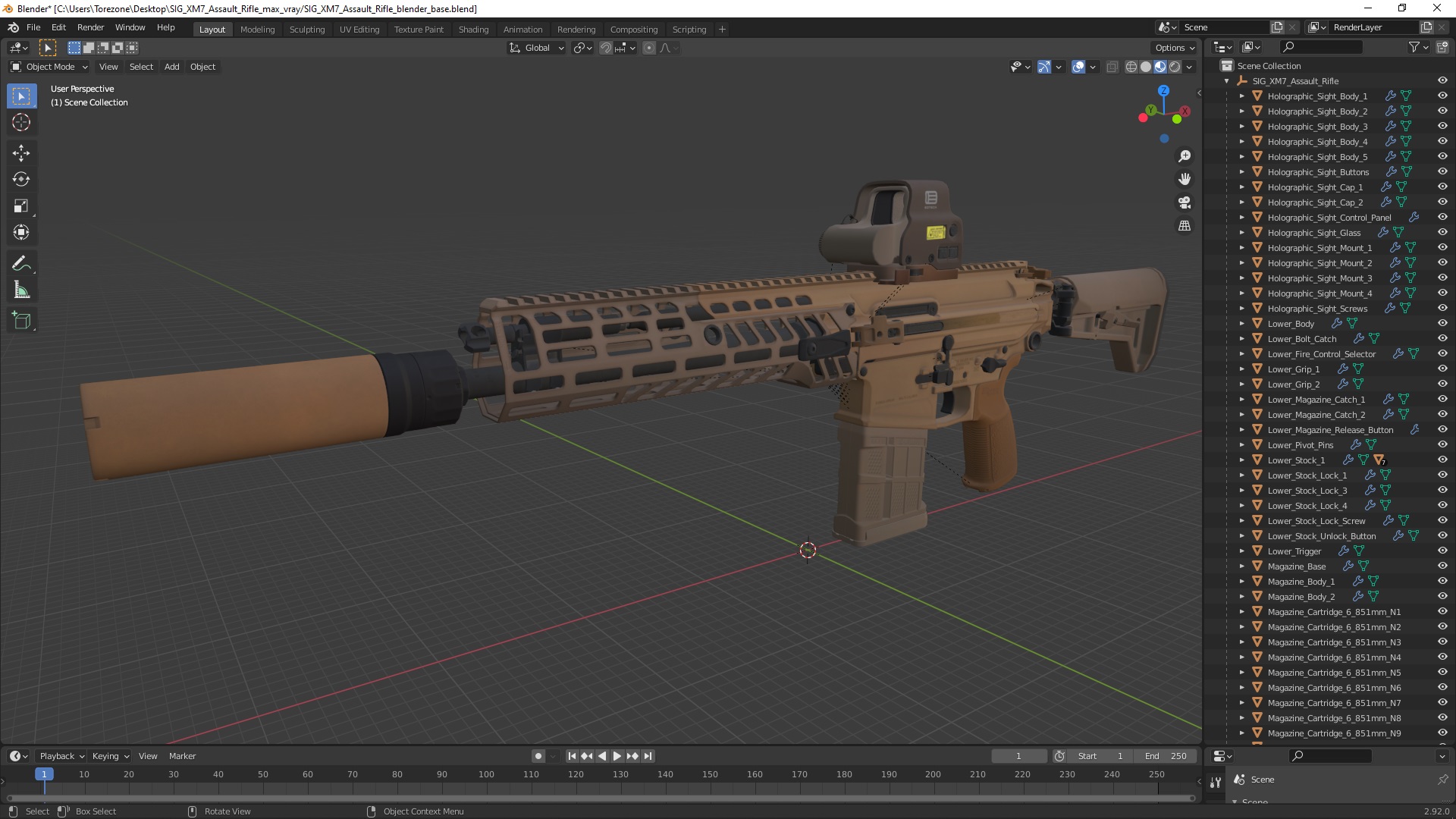Hide Holographic_Sight_Body_1 with eye icon
The image size is (1456, 819).
(x=1442, y=96)
